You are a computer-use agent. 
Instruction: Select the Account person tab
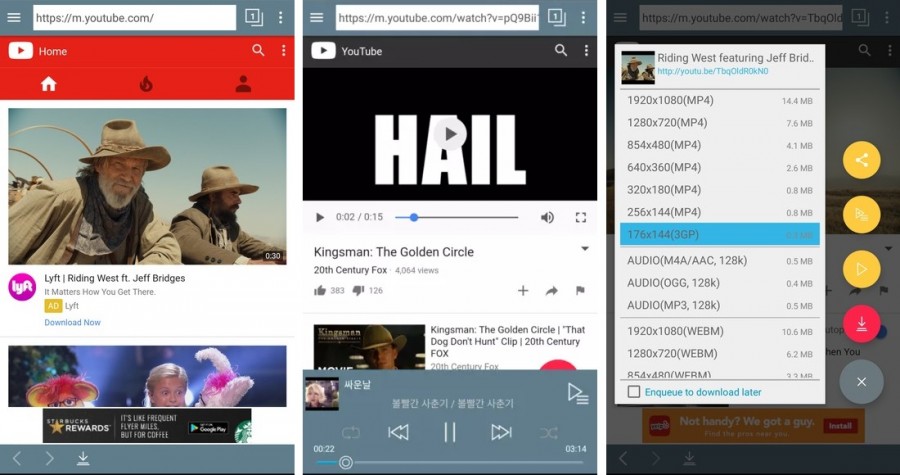tap(243, 84)
